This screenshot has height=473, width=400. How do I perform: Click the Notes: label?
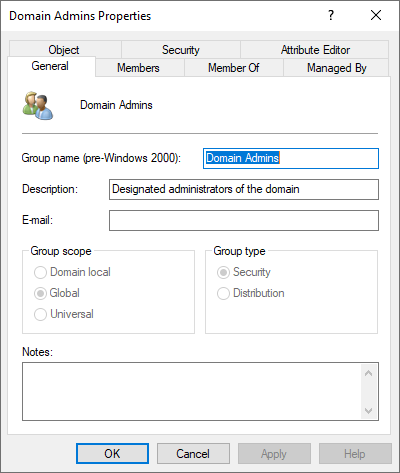pyautogui.click(x=37, y=352)
